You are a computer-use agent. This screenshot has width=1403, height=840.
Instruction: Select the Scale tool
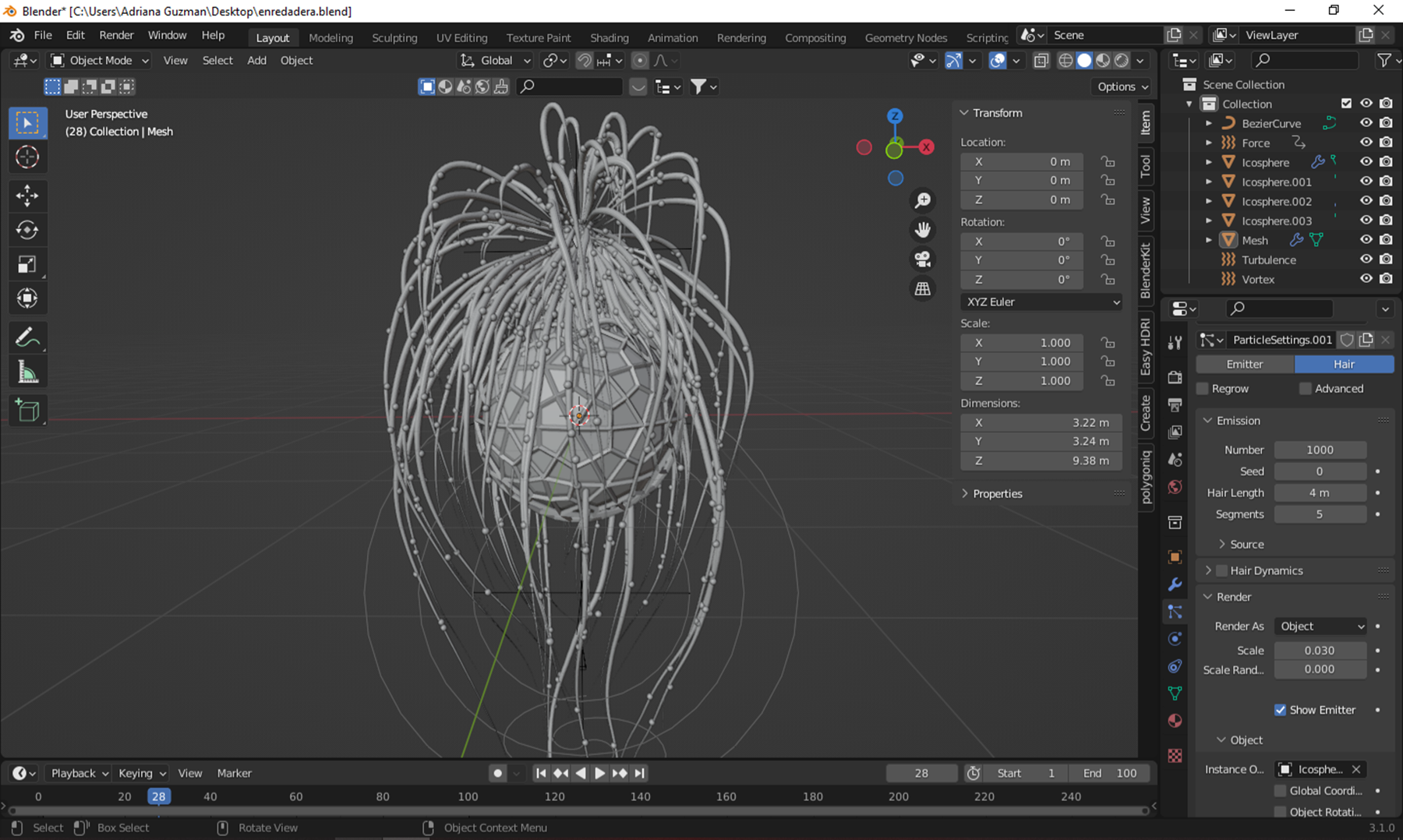(x=27, y=264)
